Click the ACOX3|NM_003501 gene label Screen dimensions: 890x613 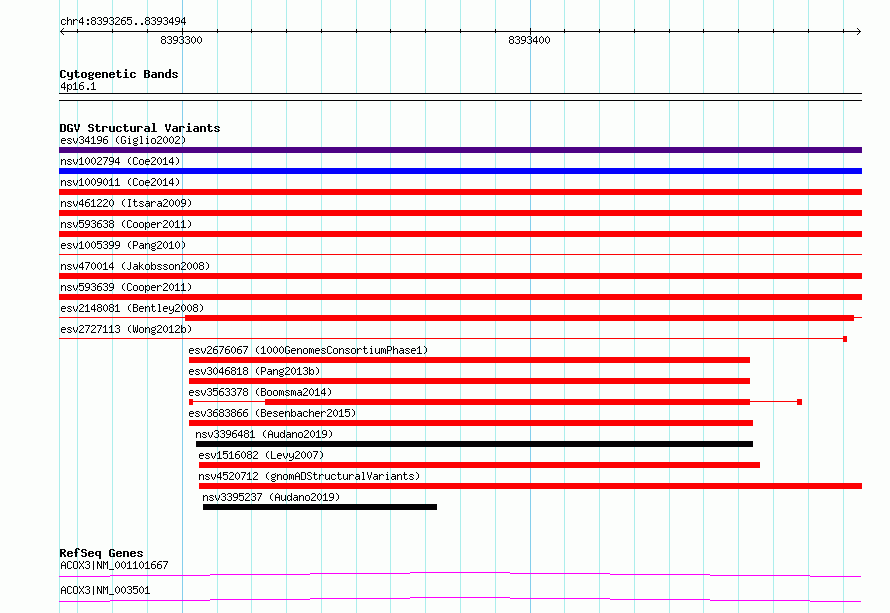105,590
